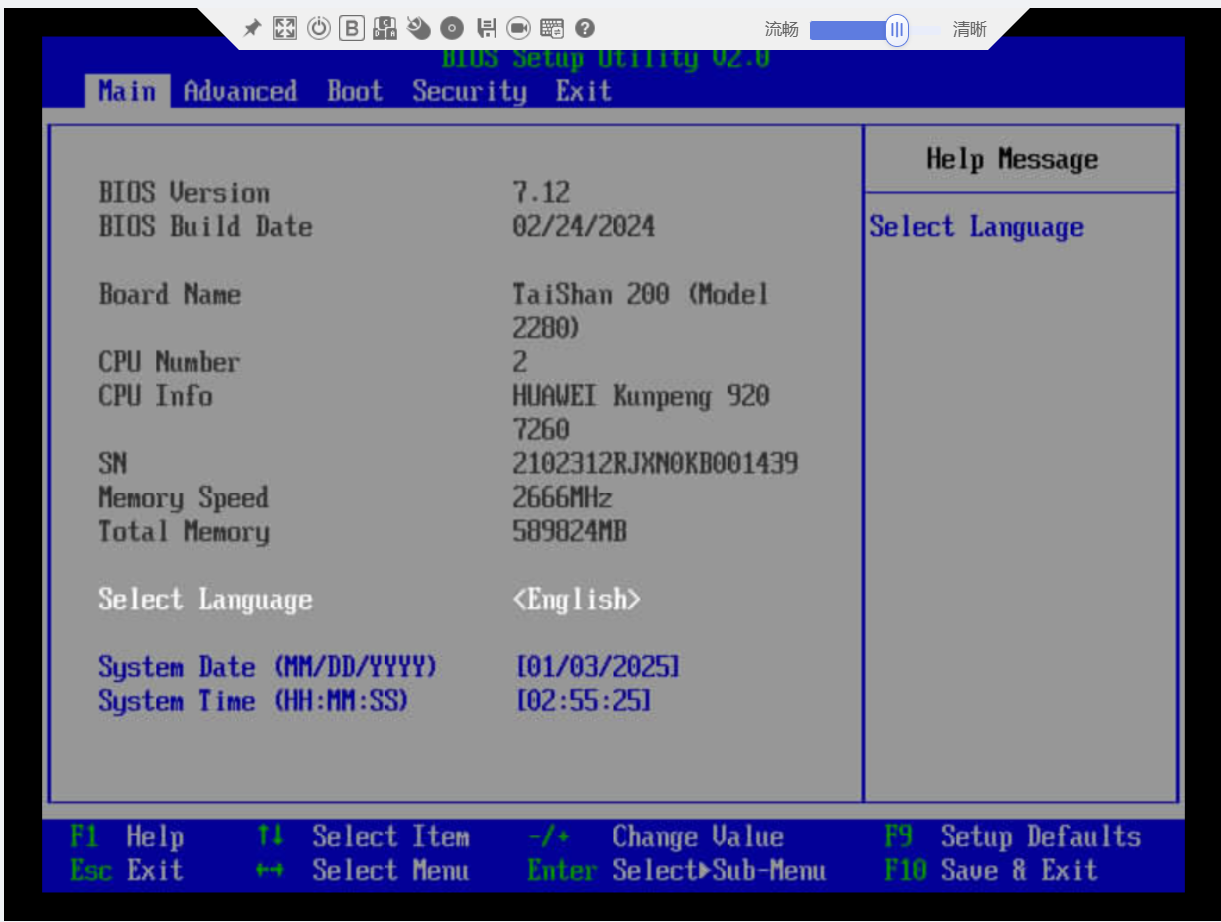1221x922 pixels.
Task: Open the Boot tab
Action: pyautogui.click(x=355, y=91)
